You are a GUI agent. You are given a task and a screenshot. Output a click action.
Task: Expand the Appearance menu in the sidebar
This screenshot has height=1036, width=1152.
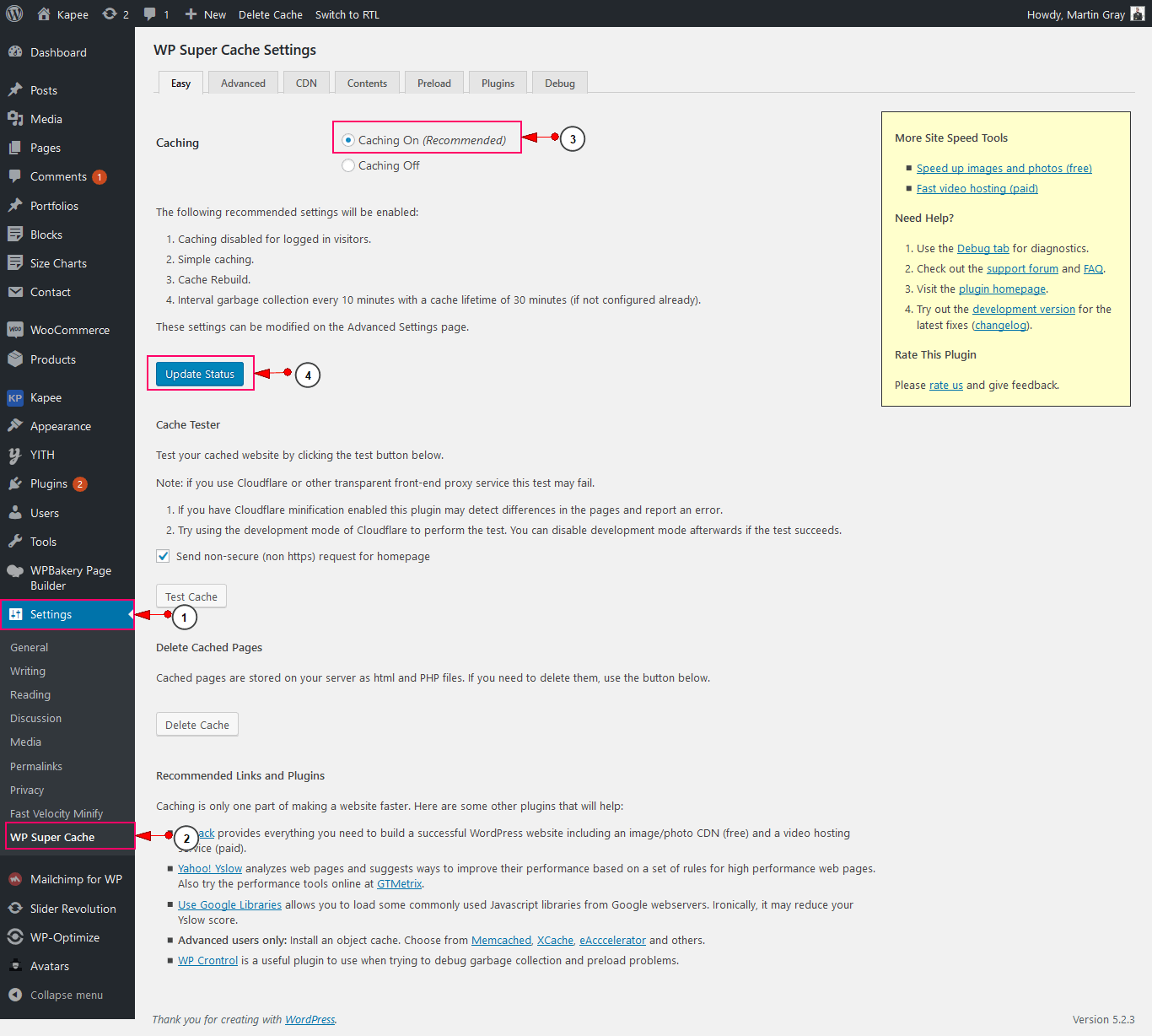(x=60, y=426)
